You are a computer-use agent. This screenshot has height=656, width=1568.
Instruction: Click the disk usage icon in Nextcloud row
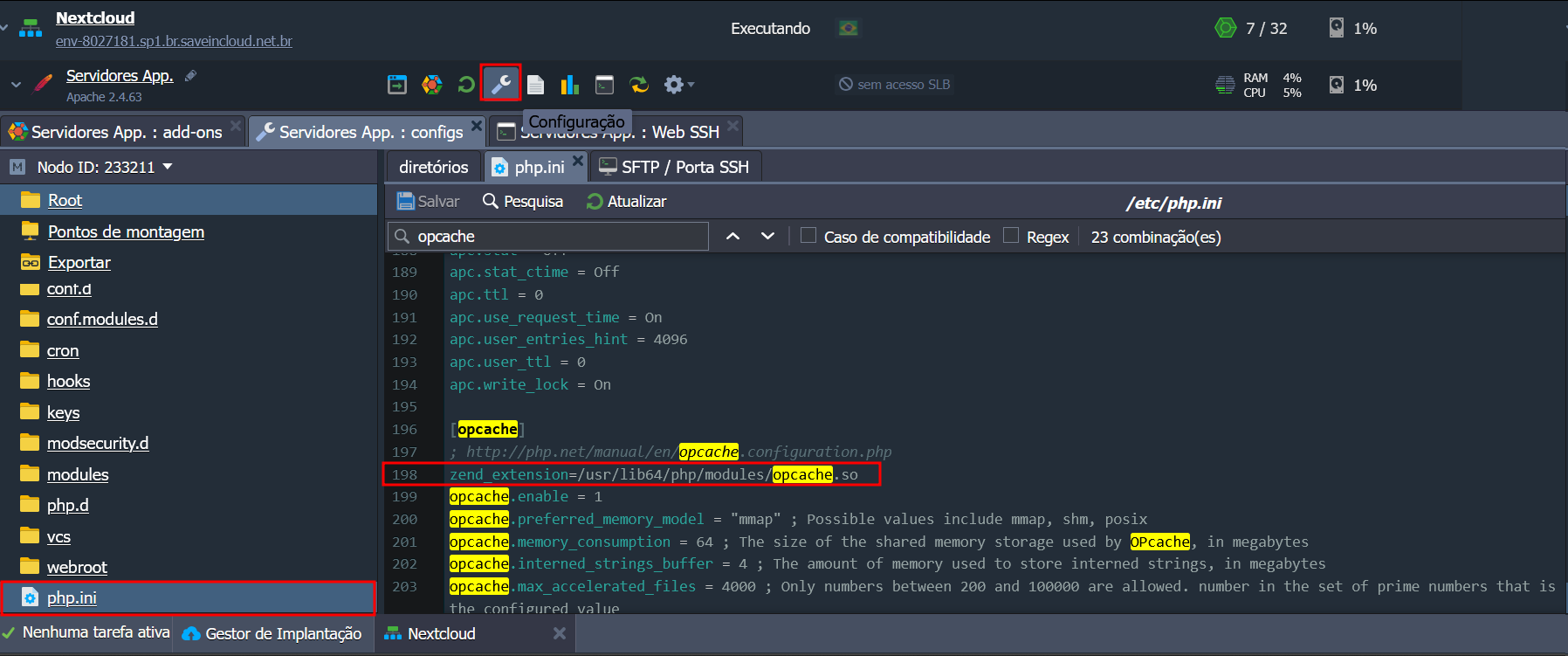[1337, 28]
